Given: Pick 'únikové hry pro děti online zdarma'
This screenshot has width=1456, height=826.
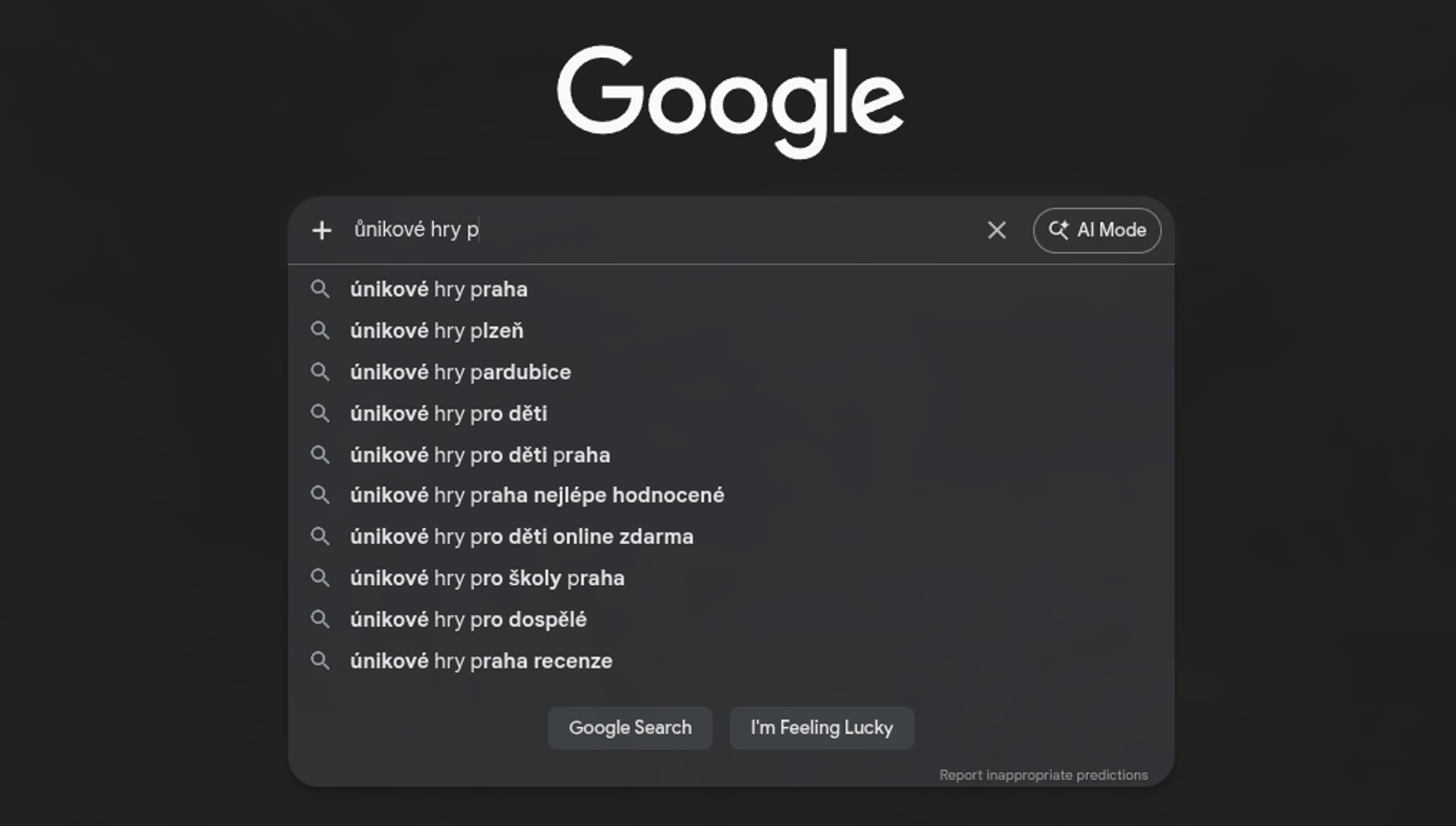Looking at the screenshot, I should (521, 537).
